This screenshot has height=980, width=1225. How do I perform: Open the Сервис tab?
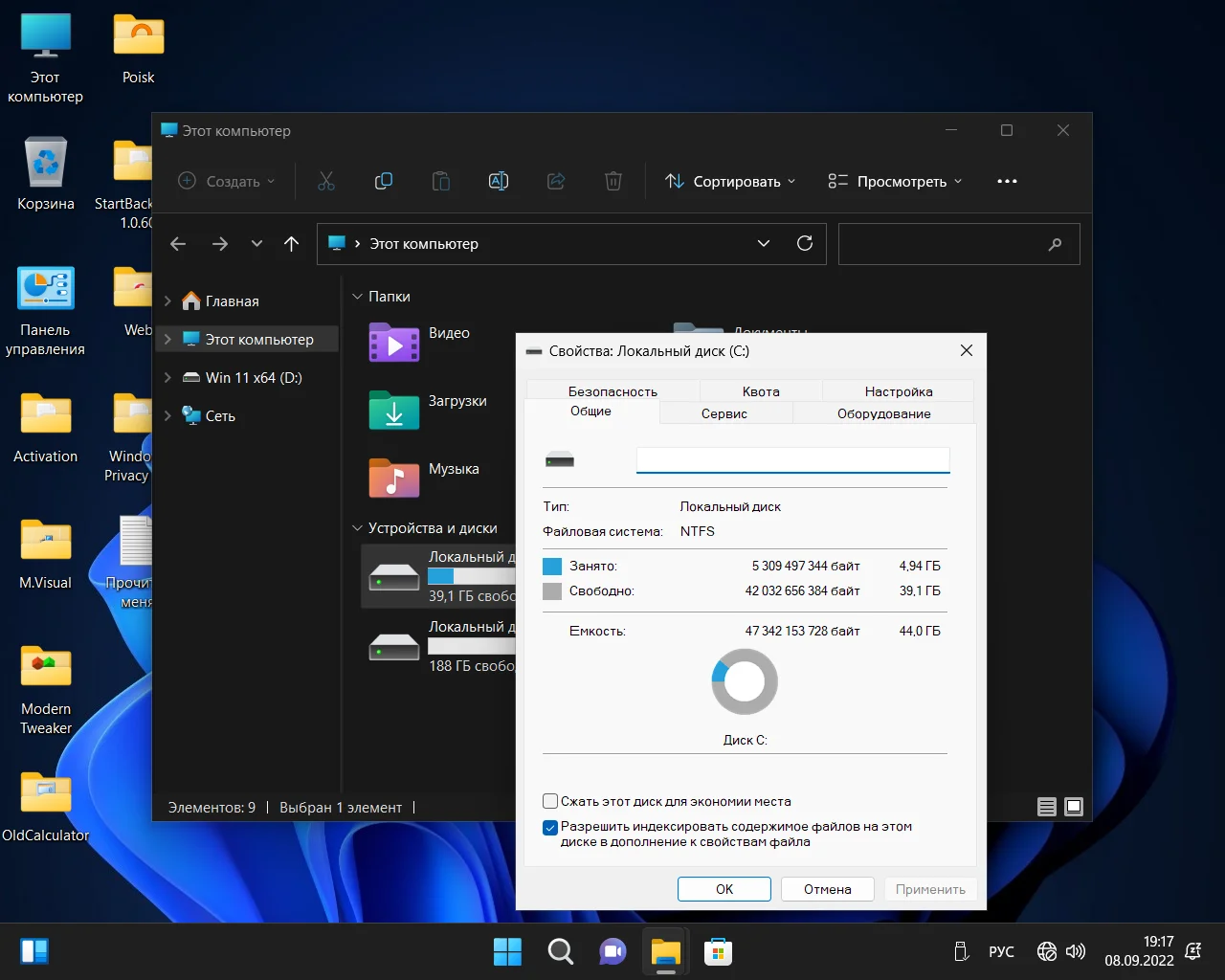pyautogui.click(x=724, y=413)
